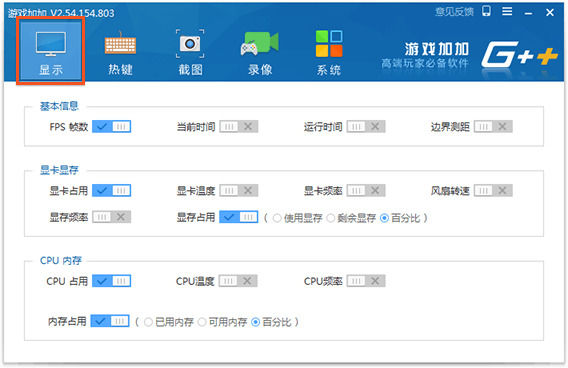Click the 意见反馈 feedback link
Image resolution: width=568 pixels, height=368 pixels.
pyautogui.click(x=454, y=12)
